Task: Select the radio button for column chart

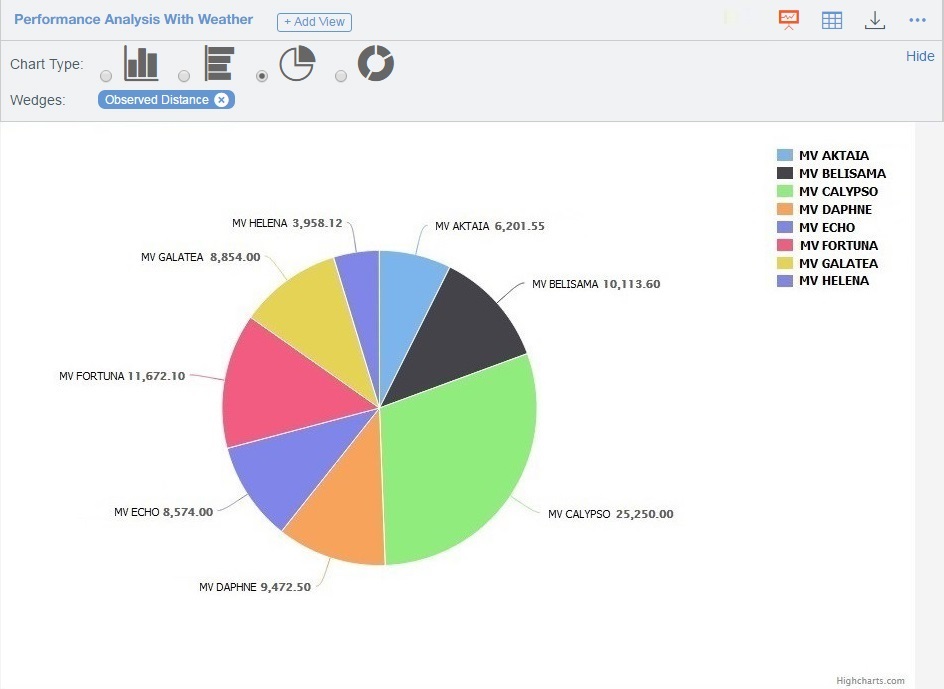Action: [105, 74]
